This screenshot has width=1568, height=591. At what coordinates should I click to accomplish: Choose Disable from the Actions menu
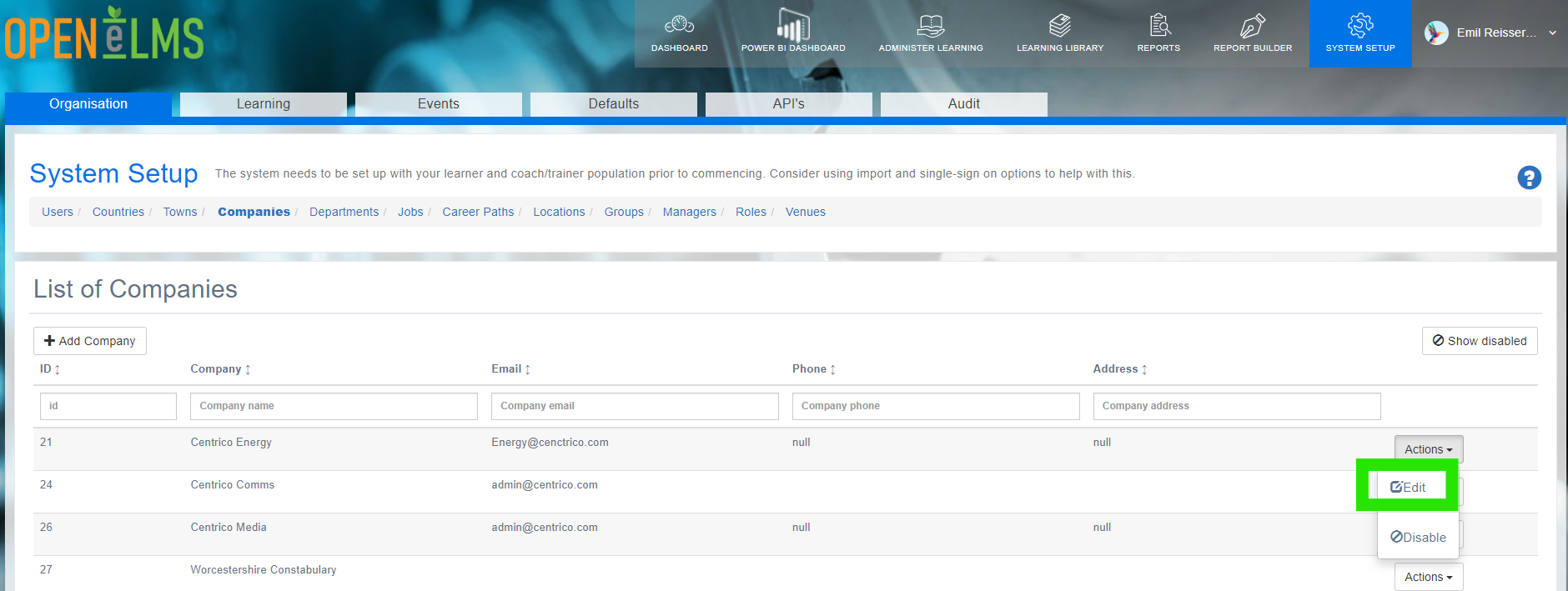(1418, 538)
